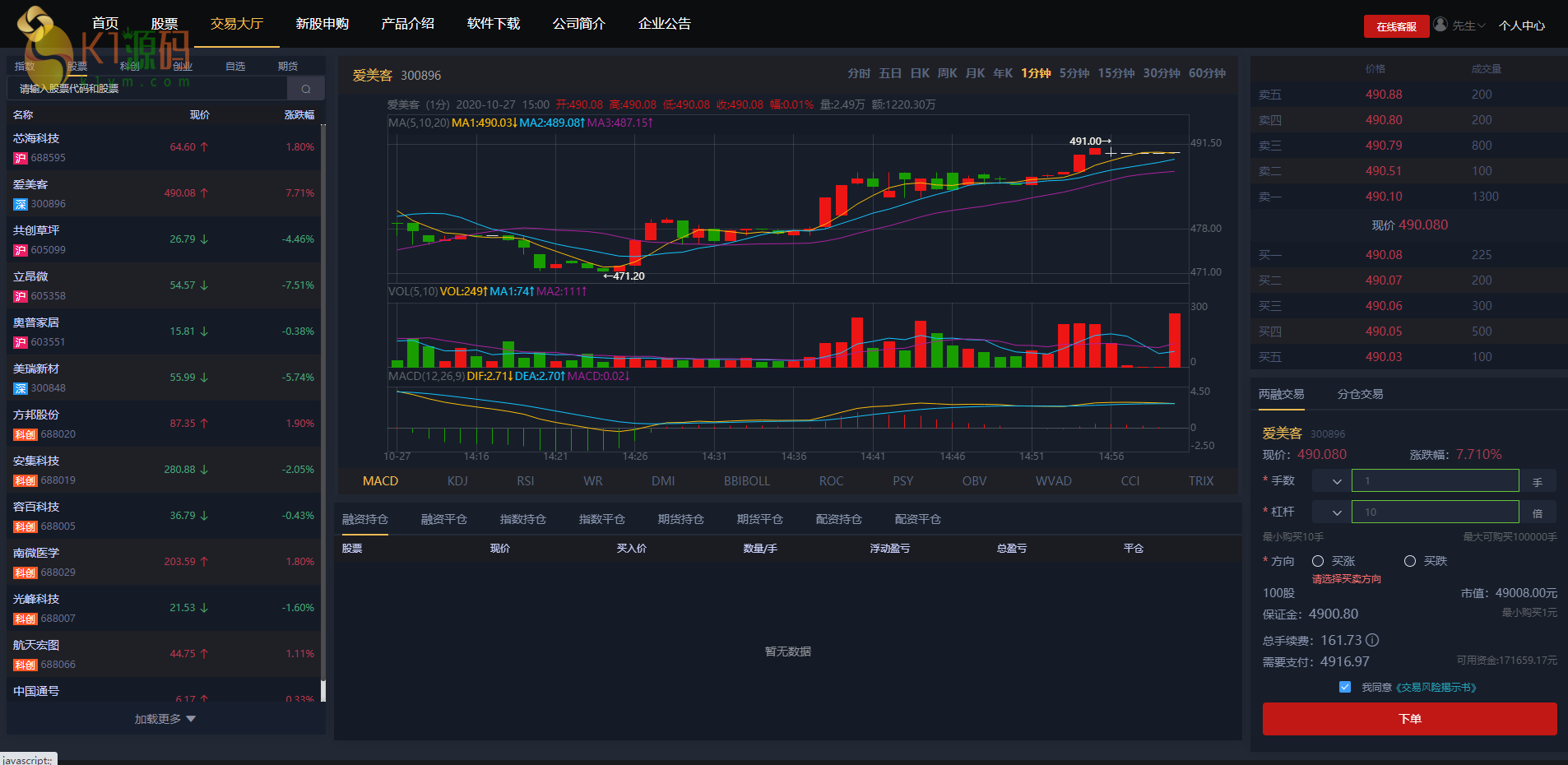Click the 科创 badge under 方邦股份
This screenshot has width=1568, height=765.
point(25,434)
